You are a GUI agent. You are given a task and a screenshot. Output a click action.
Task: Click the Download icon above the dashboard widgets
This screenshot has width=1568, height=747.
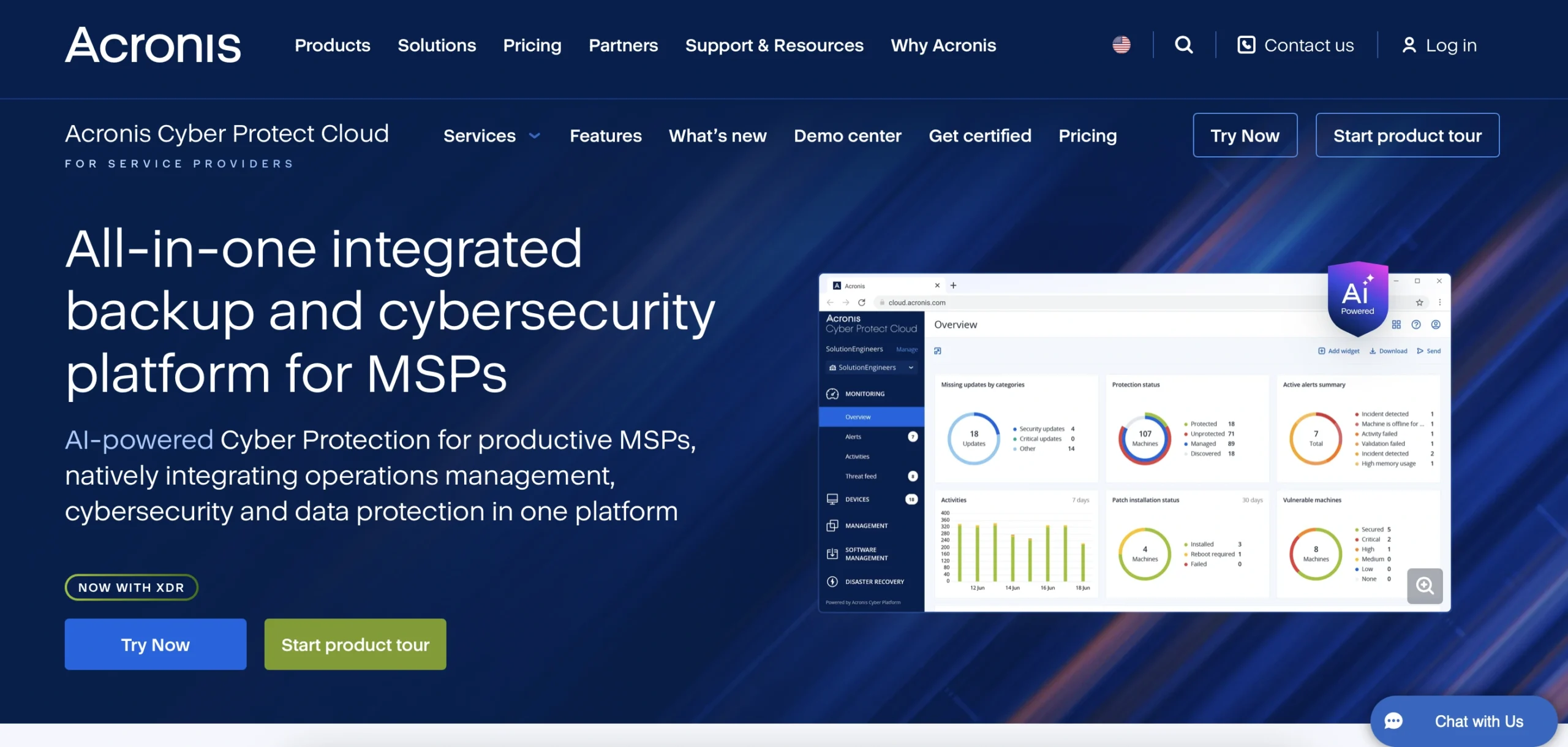(1374, 351)
